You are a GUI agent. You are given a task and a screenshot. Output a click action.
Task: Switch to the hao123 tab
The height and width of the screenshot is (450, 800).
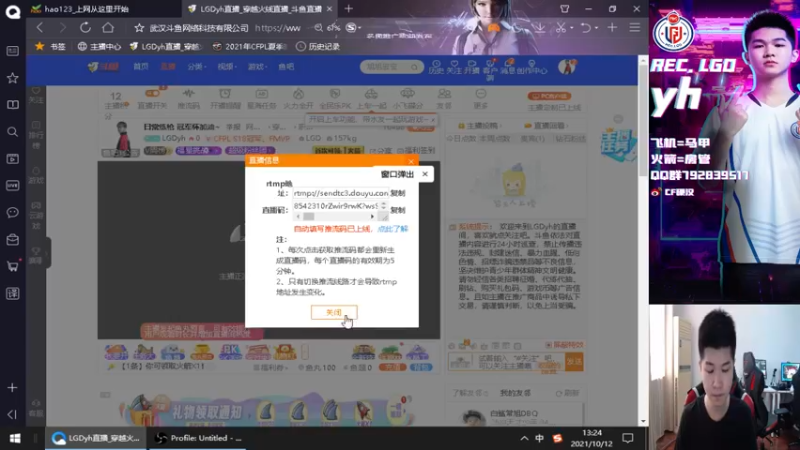pos(104,9)
